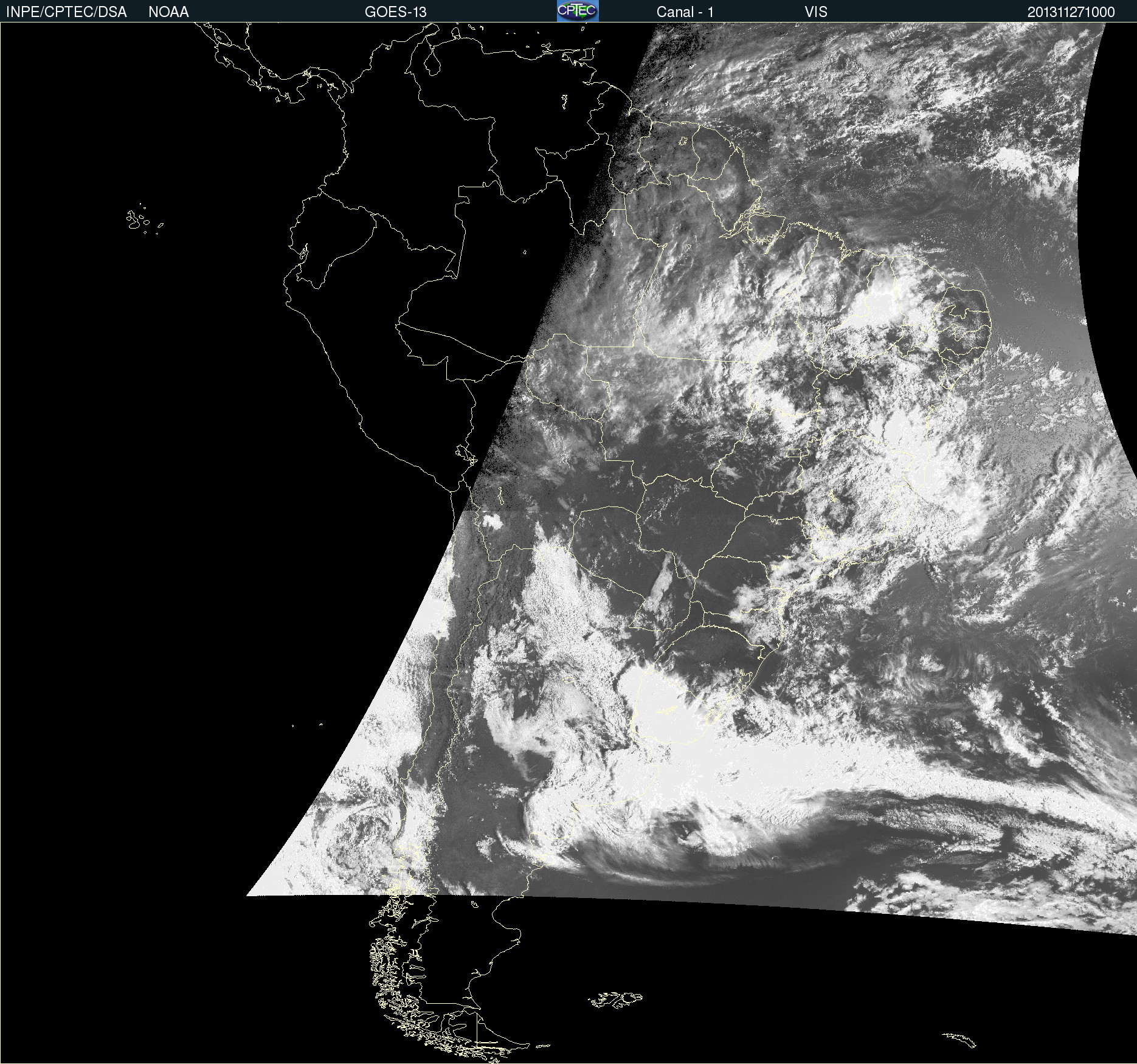Click the 'Canal - 1' label
The width and height of the screenshot is (1137, 1064).
[685, 12]
